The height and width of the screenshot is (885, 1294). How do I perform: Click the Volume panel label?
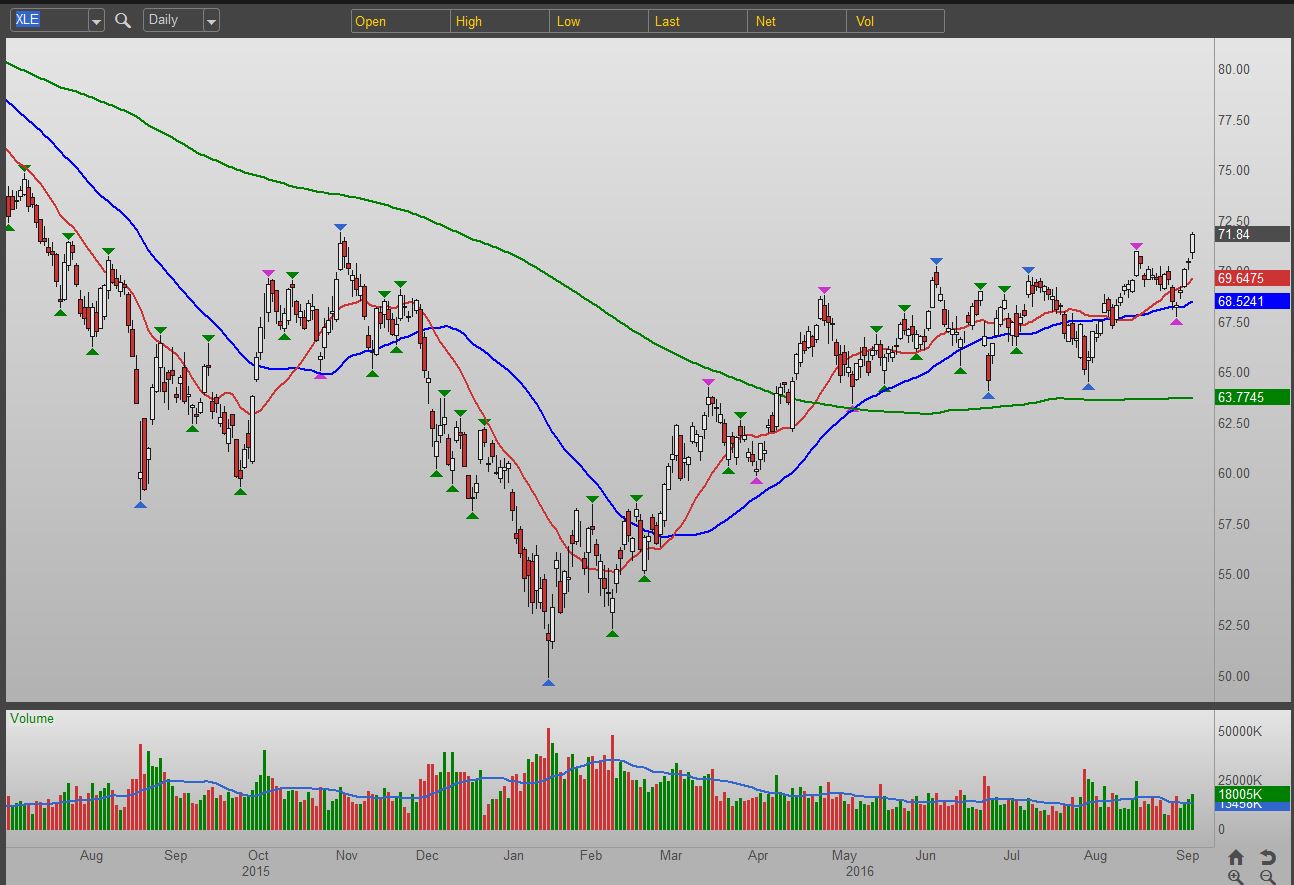(34, 718)
